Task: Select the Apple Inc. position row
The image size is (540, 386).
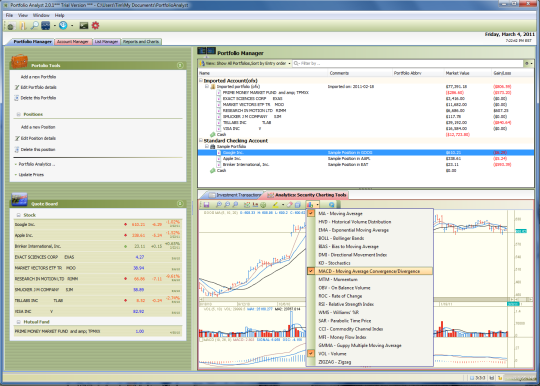Action: 366,158
